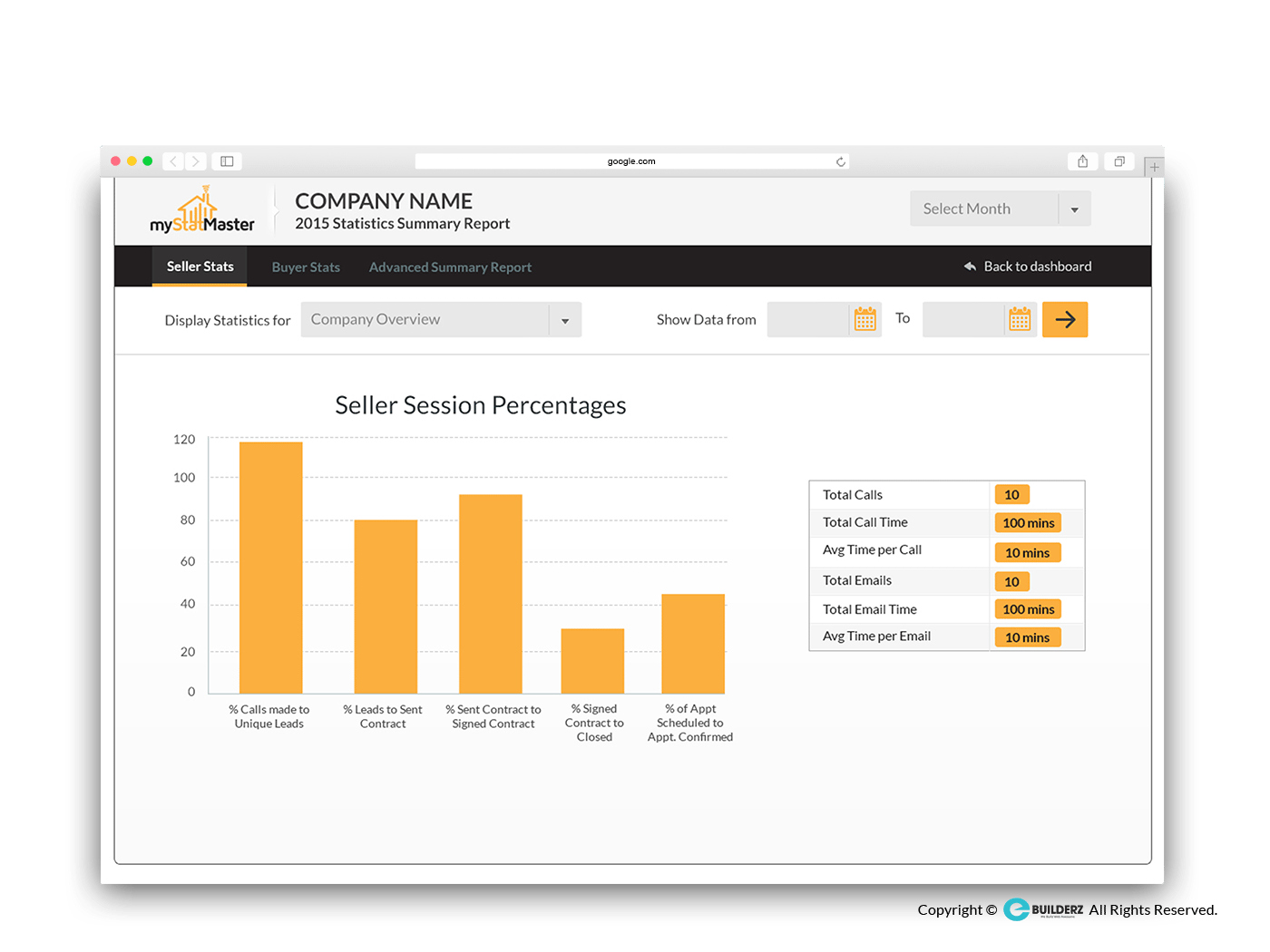Click % of Appt Scheduled to Confirmed bar

click(x=693, y=644)
